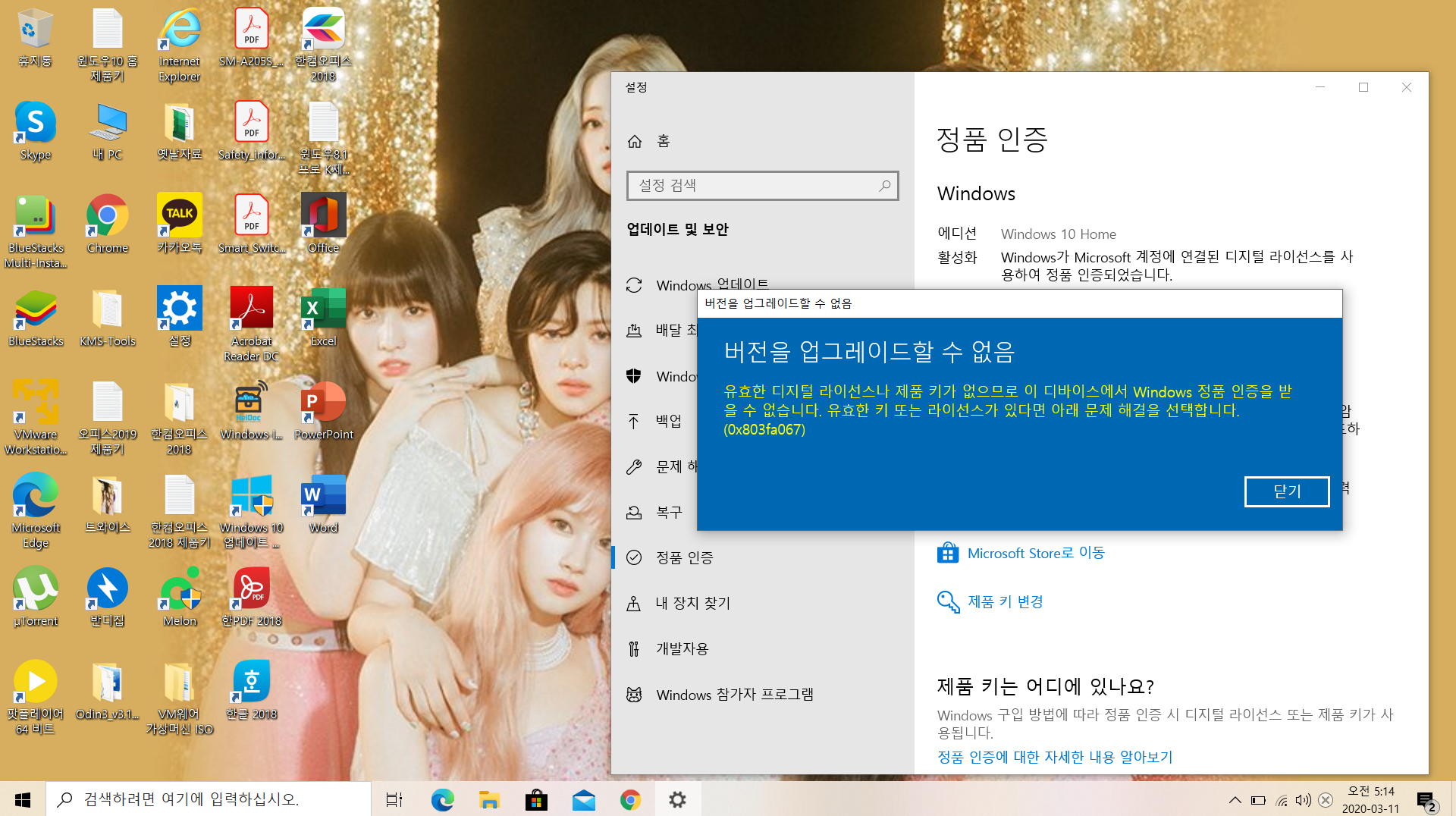Open the 반디집 desktop shortcut
Screen dimensions: 1456x816
(107, 597)
